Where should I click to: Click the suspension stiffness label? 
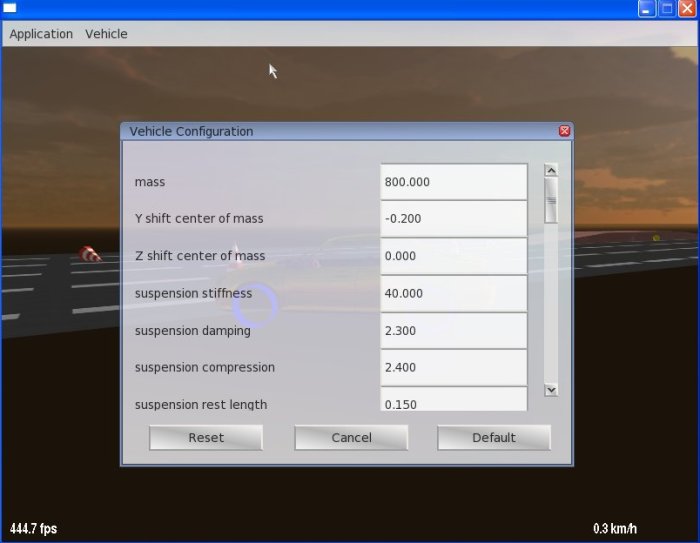[x=193, y=293]
